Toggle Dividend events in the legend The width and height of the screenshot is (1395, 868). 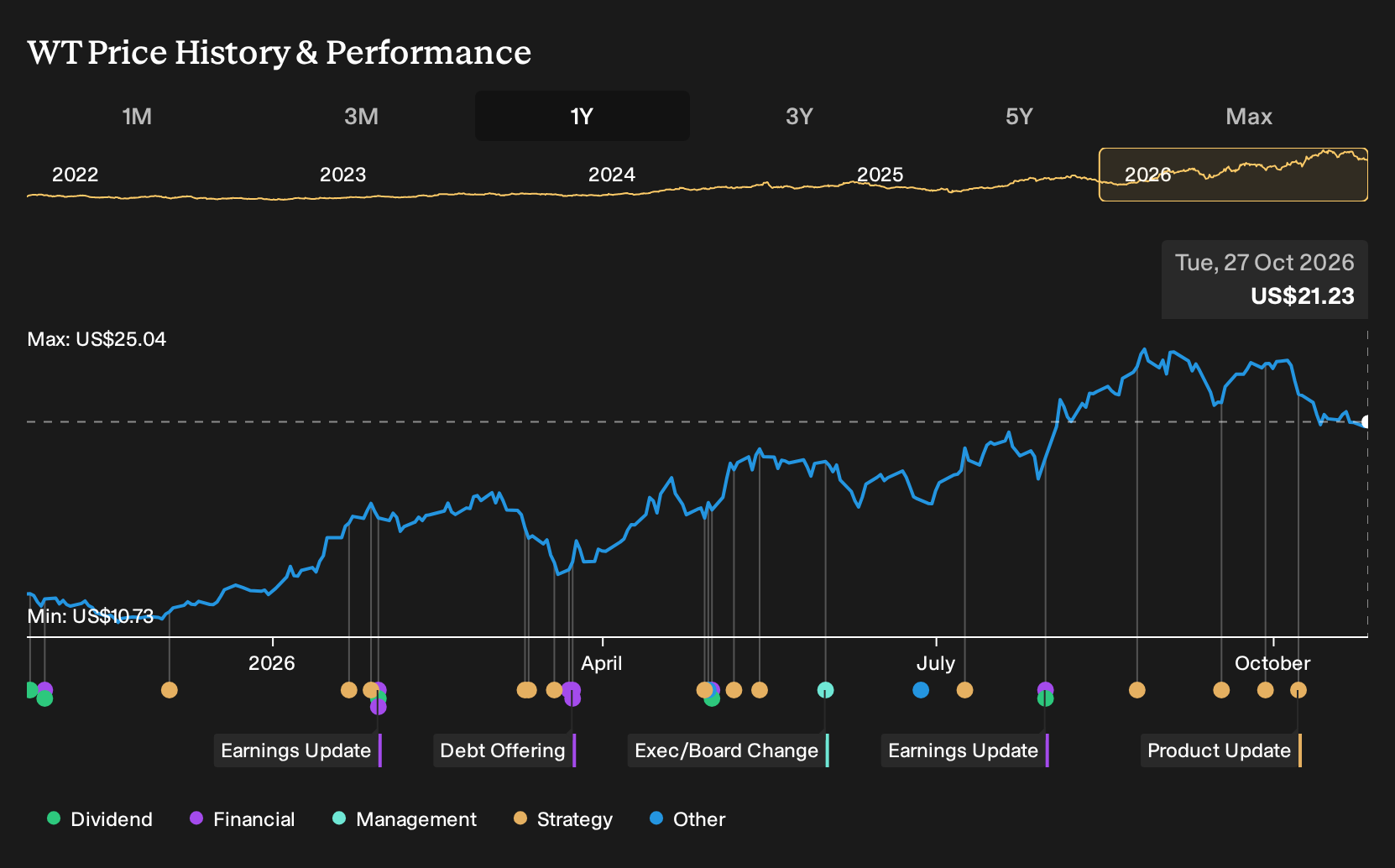pyautogui.click(x=100, y=819)
